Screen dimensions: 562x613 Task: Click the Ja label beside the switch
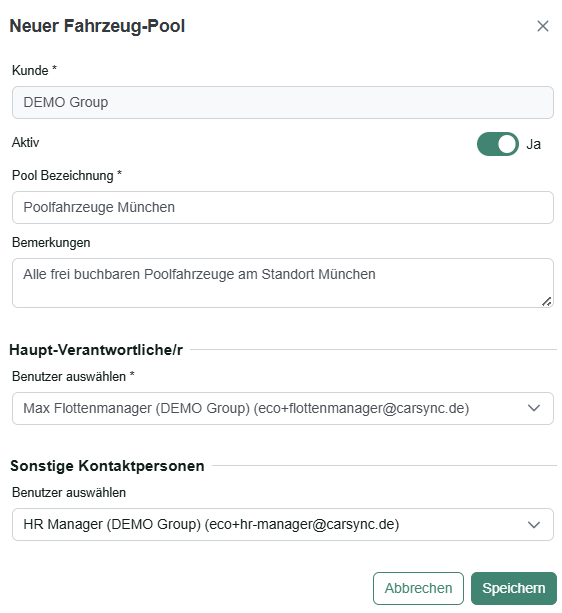pyautogui.click(x=533, y=144)
